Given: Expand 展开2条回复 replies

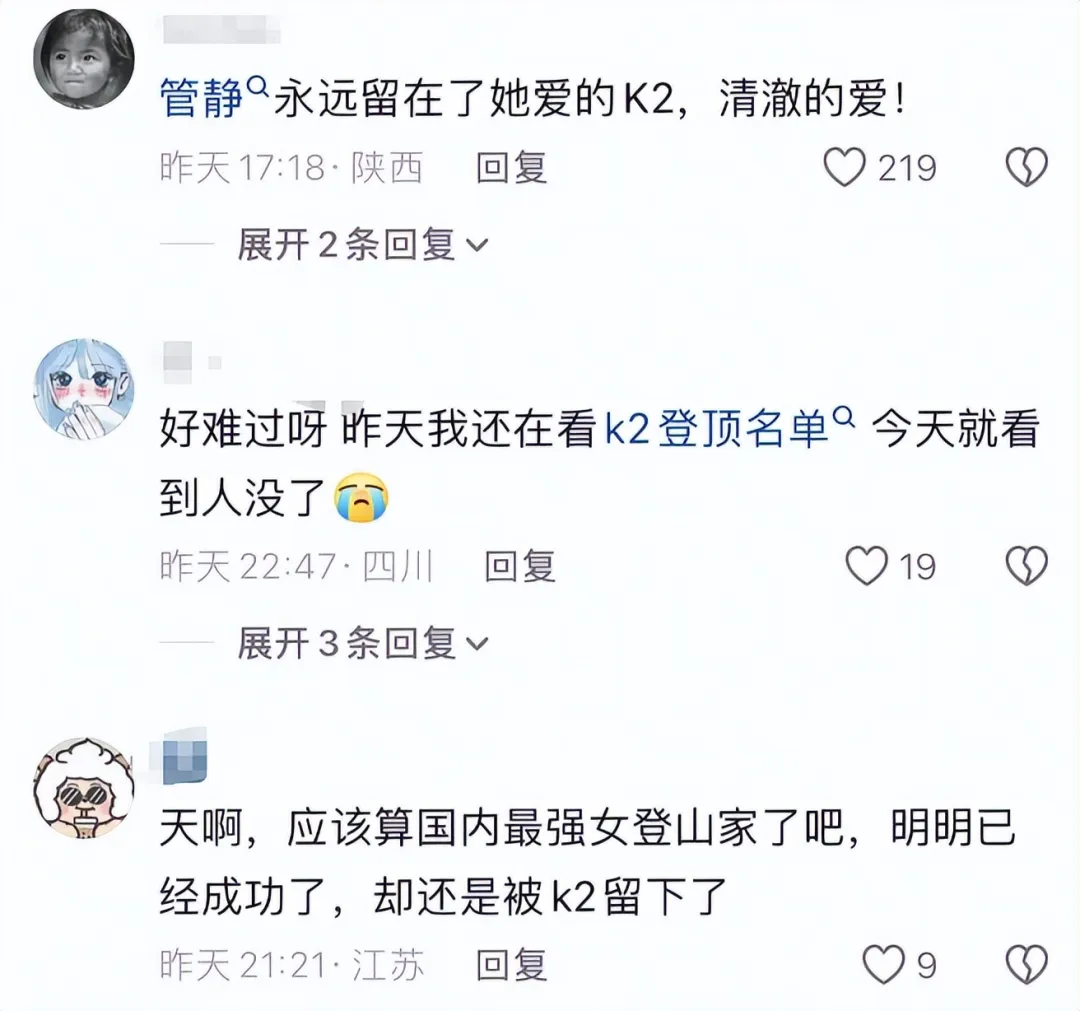Looking at the screenshot, I should pyautogui.click(x=363, y=244).
